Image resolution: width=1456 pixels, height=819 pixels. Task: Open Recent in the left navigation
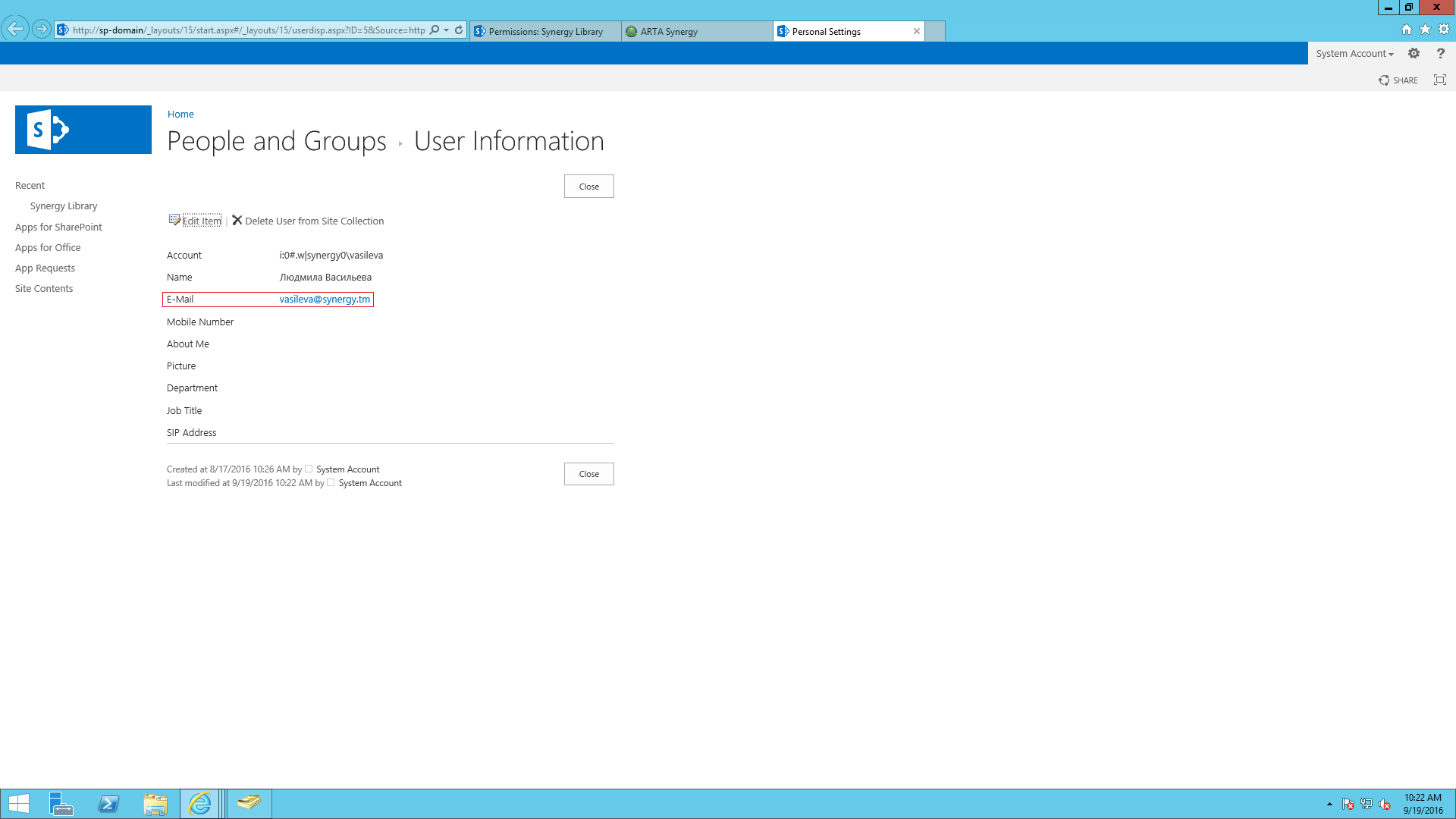30,186
